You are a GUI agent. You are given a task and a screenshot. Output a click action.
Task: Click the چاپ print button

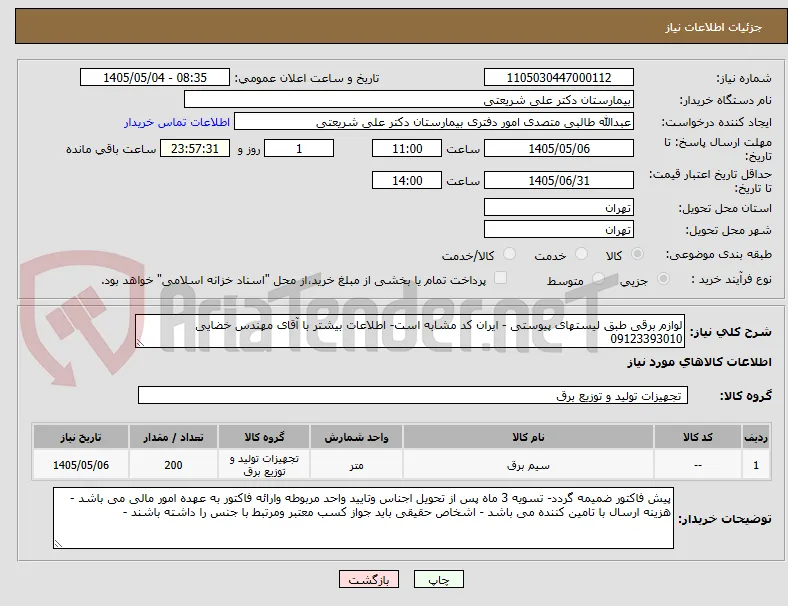439,579
